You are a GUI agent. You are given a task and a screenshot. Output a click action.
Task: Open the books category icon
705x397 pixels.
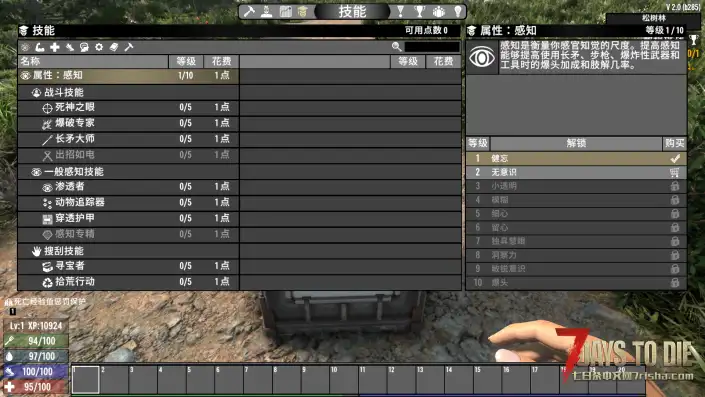click(x=114, y=47)
